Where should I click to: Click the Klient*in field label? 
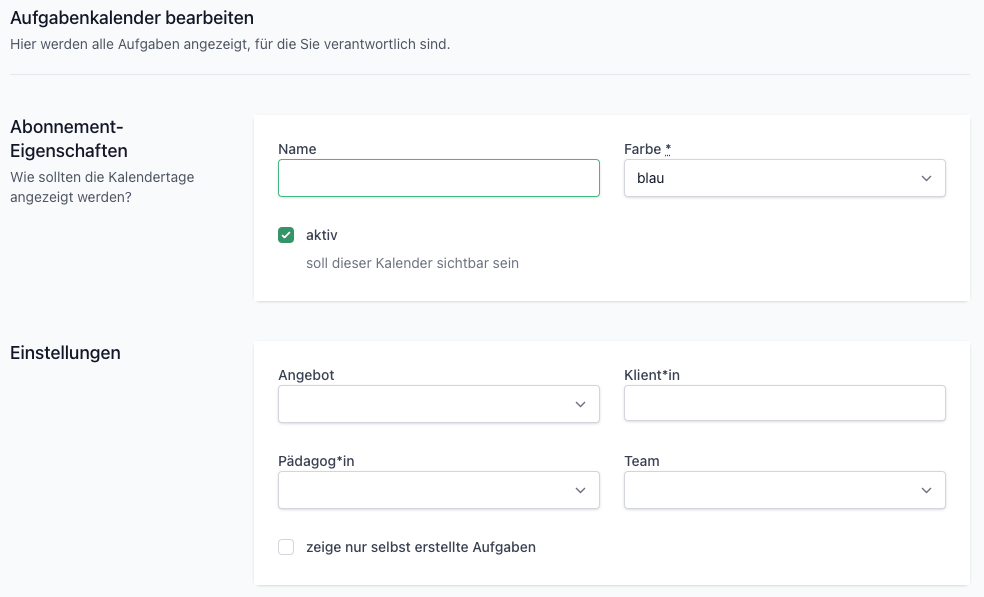tap(652, 375)
